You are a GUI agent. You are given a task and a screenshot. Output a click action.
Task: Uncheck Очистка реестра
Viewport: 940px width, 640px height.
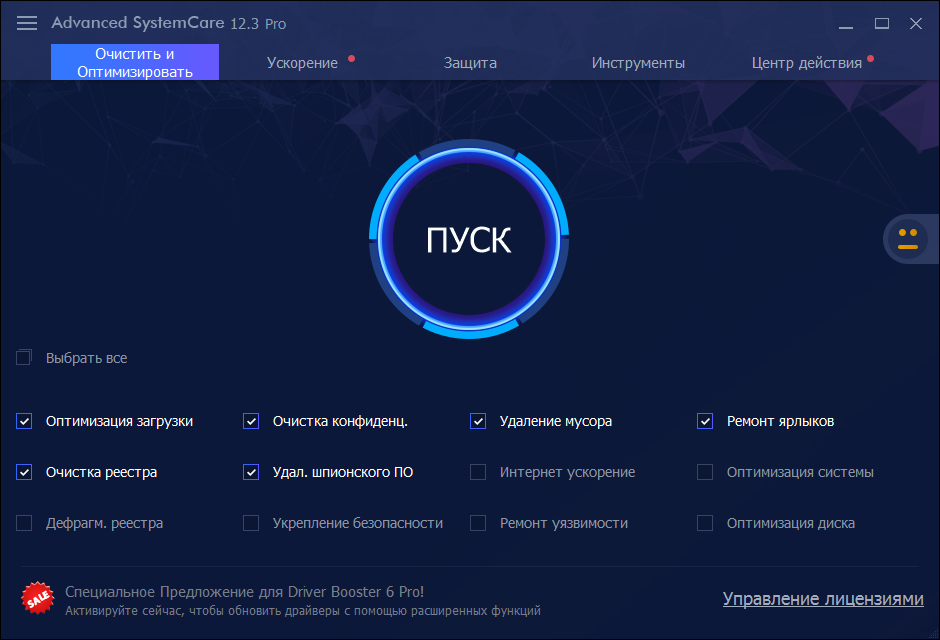(23, 471)
